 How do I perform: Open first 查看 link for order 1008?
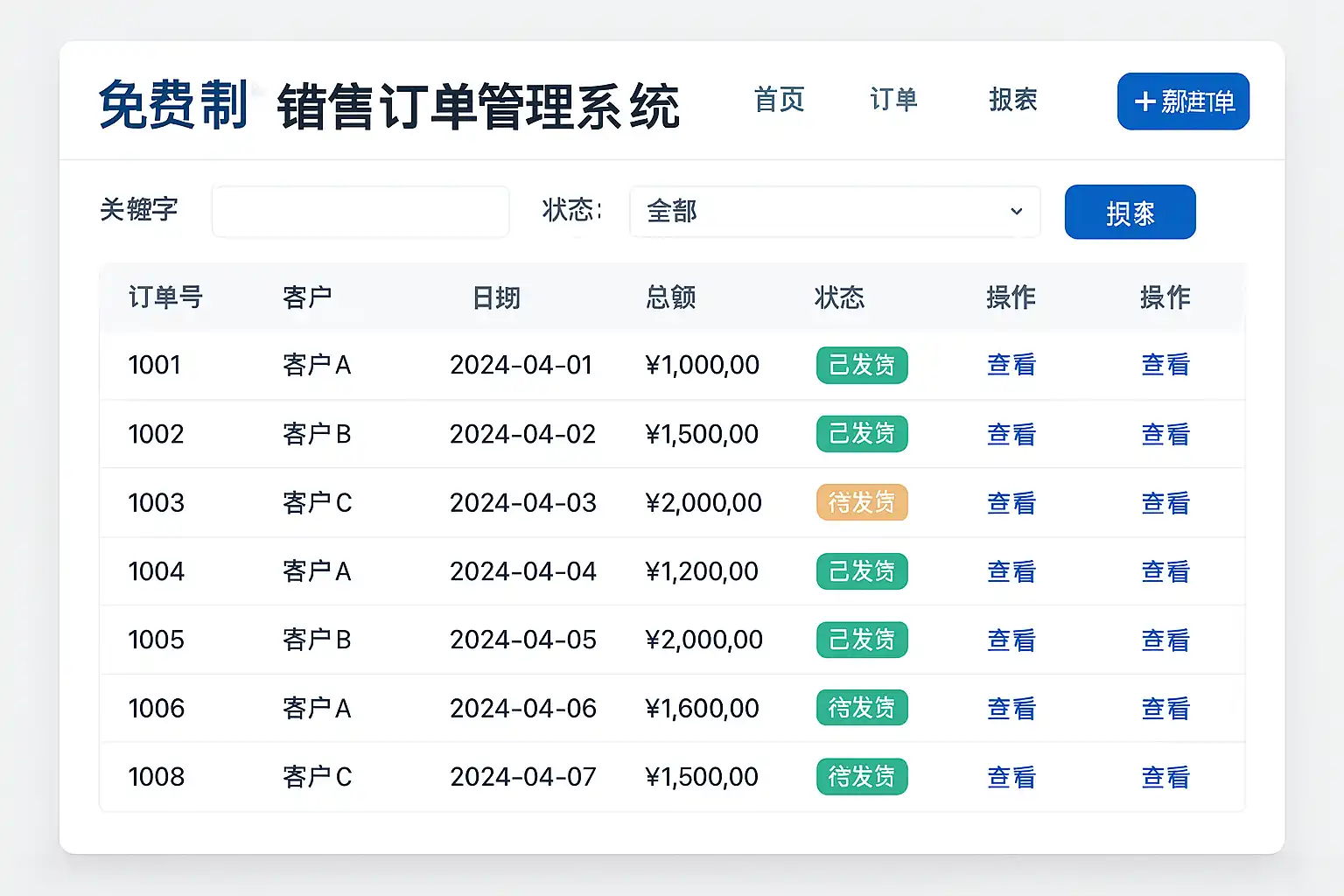[x=1011, y=777]
